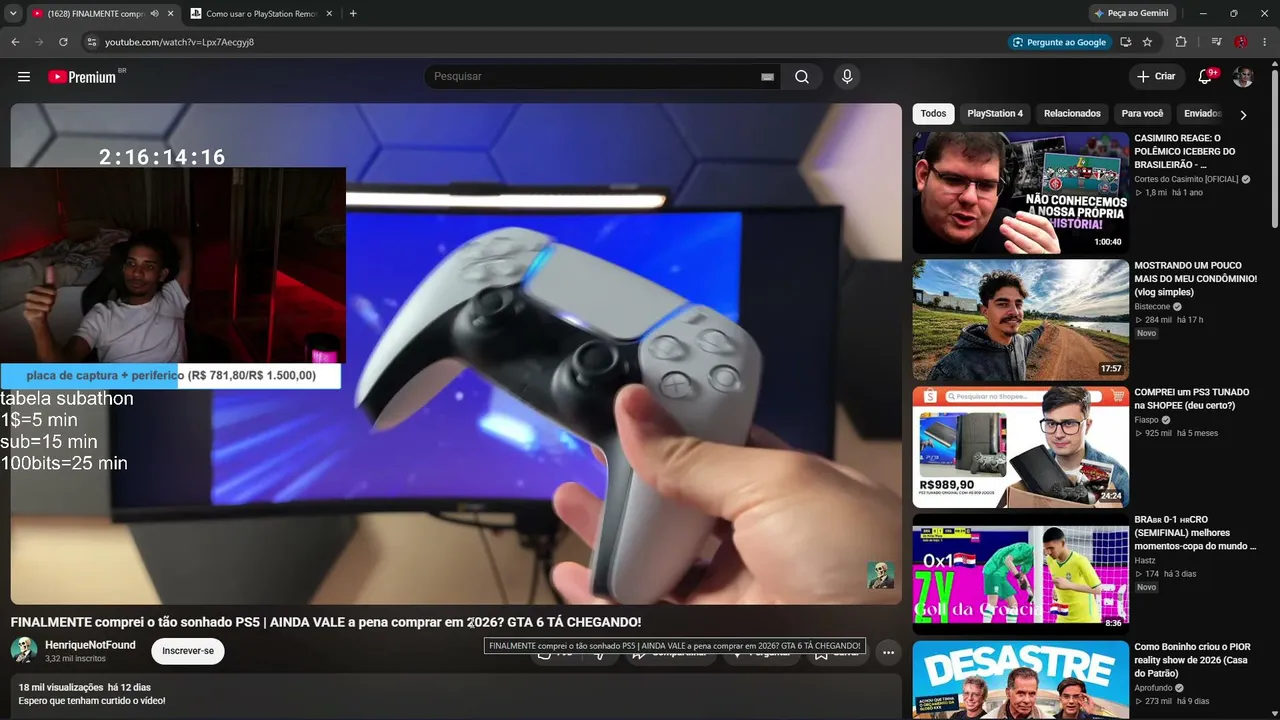Select the Para você filter chip

[1142, 114]
